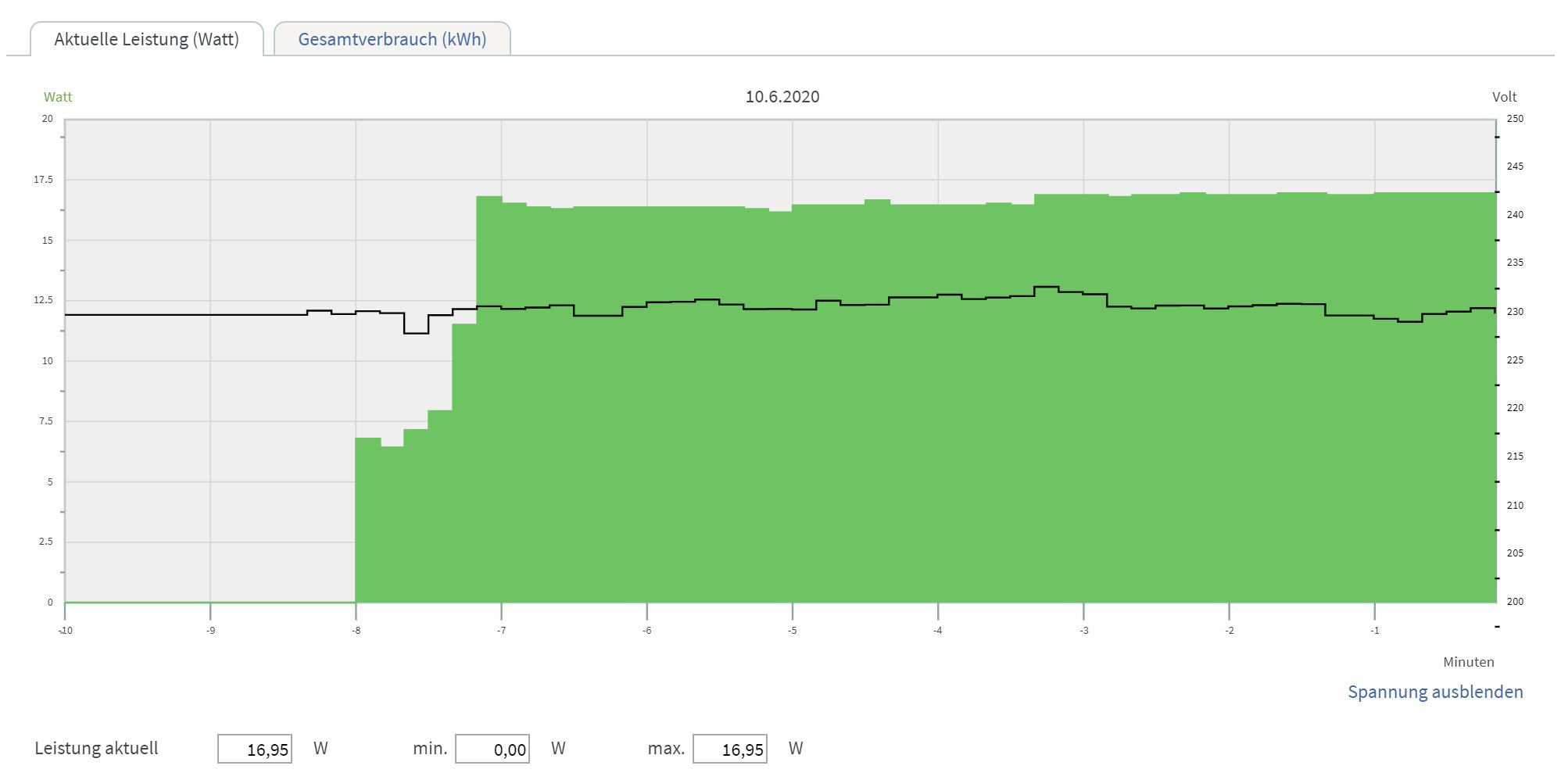Click the 12.5 Watt axis value
Image resolution: width=1568 pixels, height=780 pixels.
coord(44,300)
